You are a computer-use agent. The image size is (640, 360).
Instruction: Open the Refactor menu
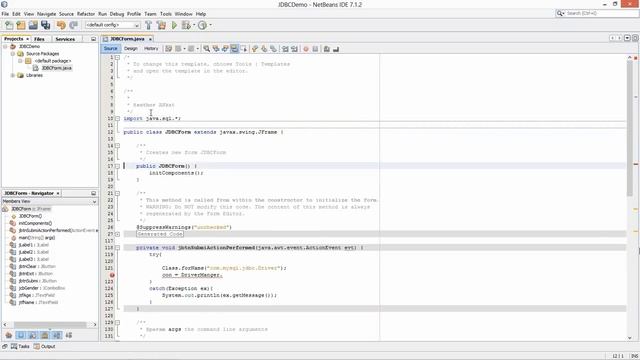pyautogui.click(x=86, y=14)
